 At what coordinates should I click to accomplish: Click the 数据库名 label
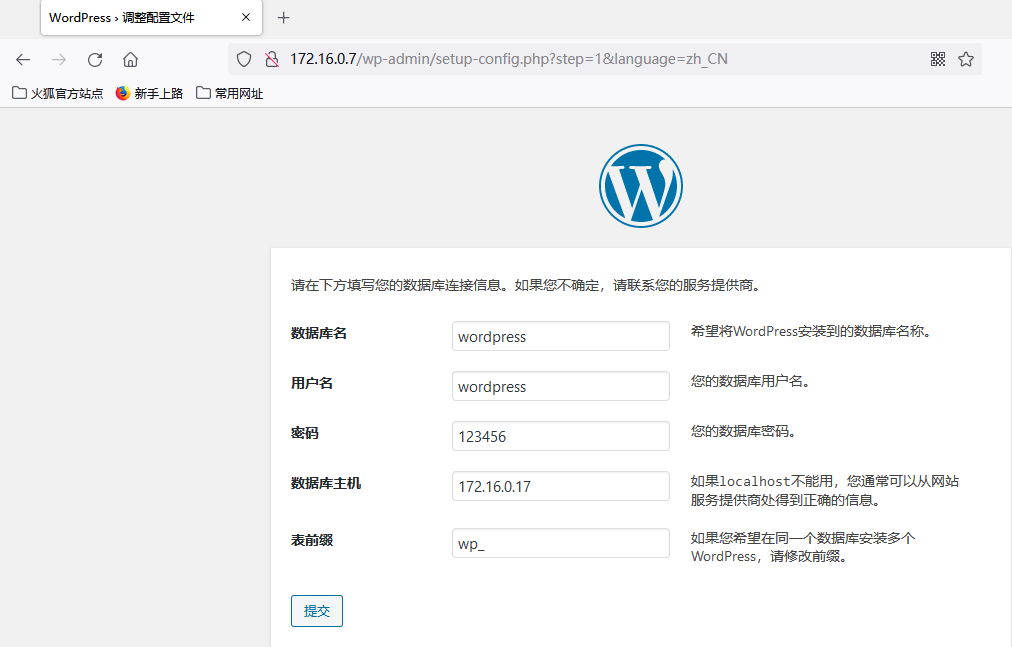point(319,333)
